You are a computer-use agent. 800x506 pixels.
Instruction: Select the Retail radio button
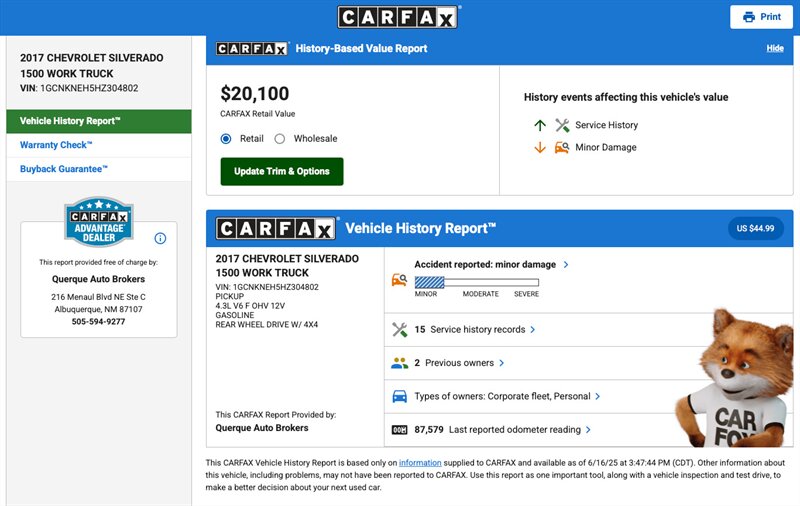226,139
